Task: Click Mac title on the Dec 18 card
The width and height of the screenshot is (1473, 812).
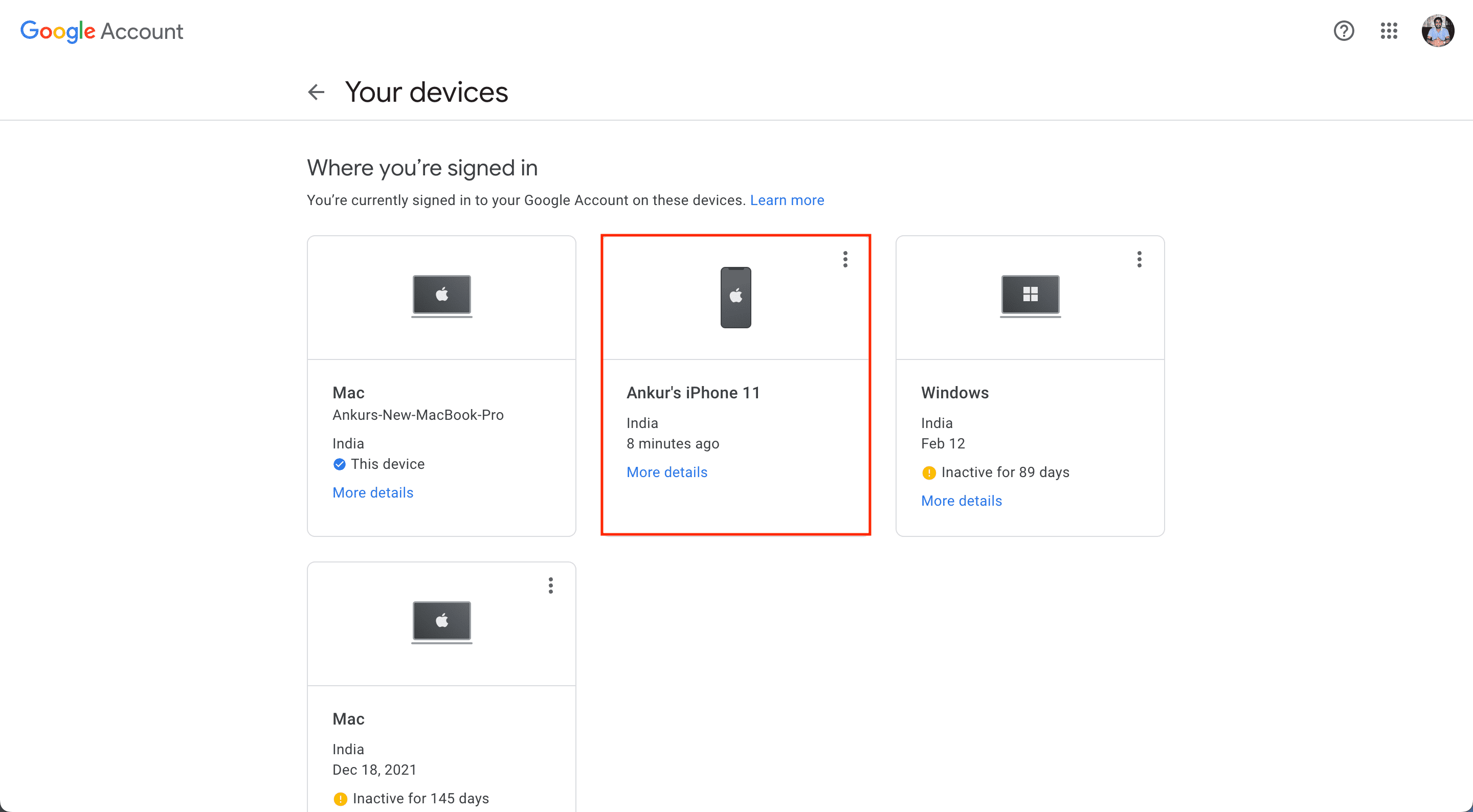Action: [x=349, y=719]
